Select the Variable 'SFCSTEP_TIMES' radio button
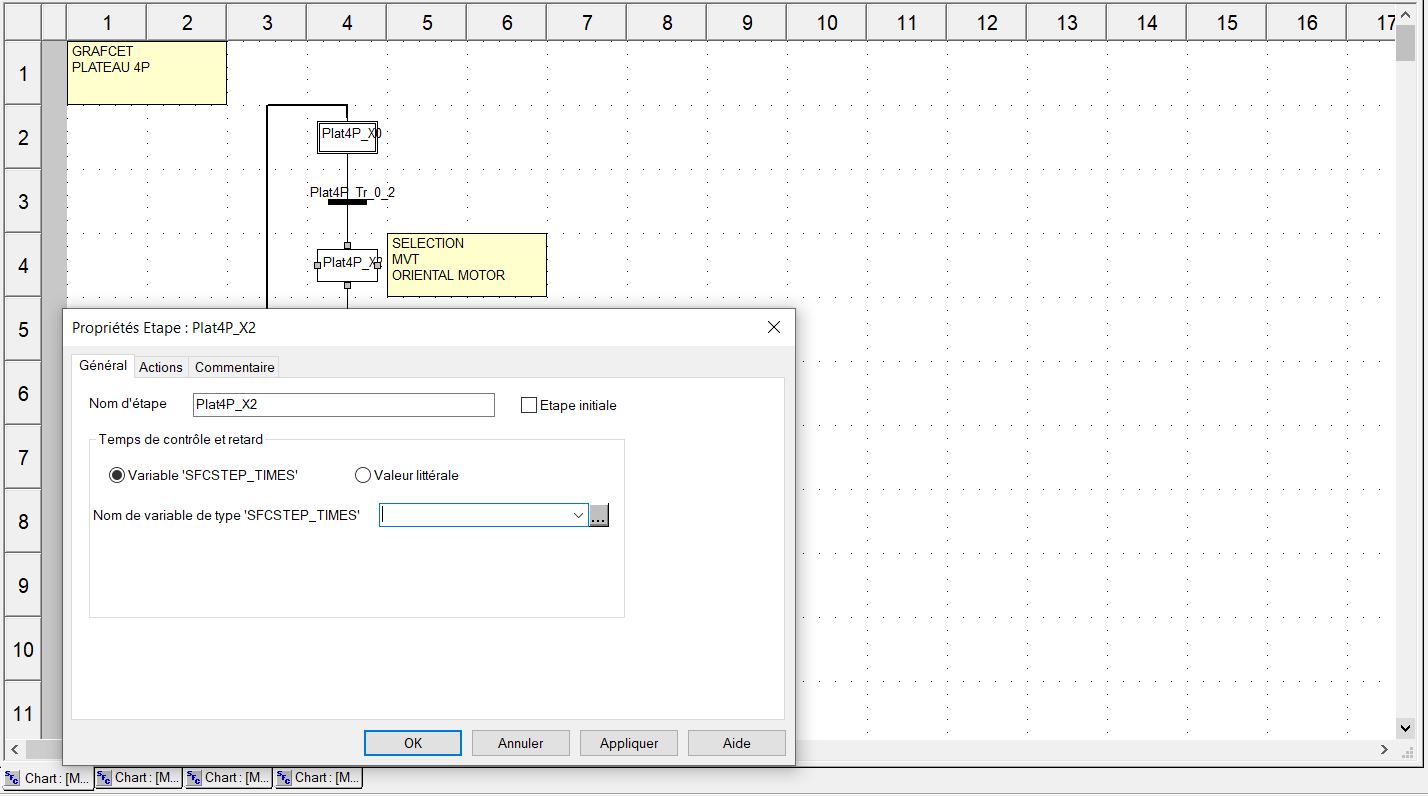 pos(117,475)
